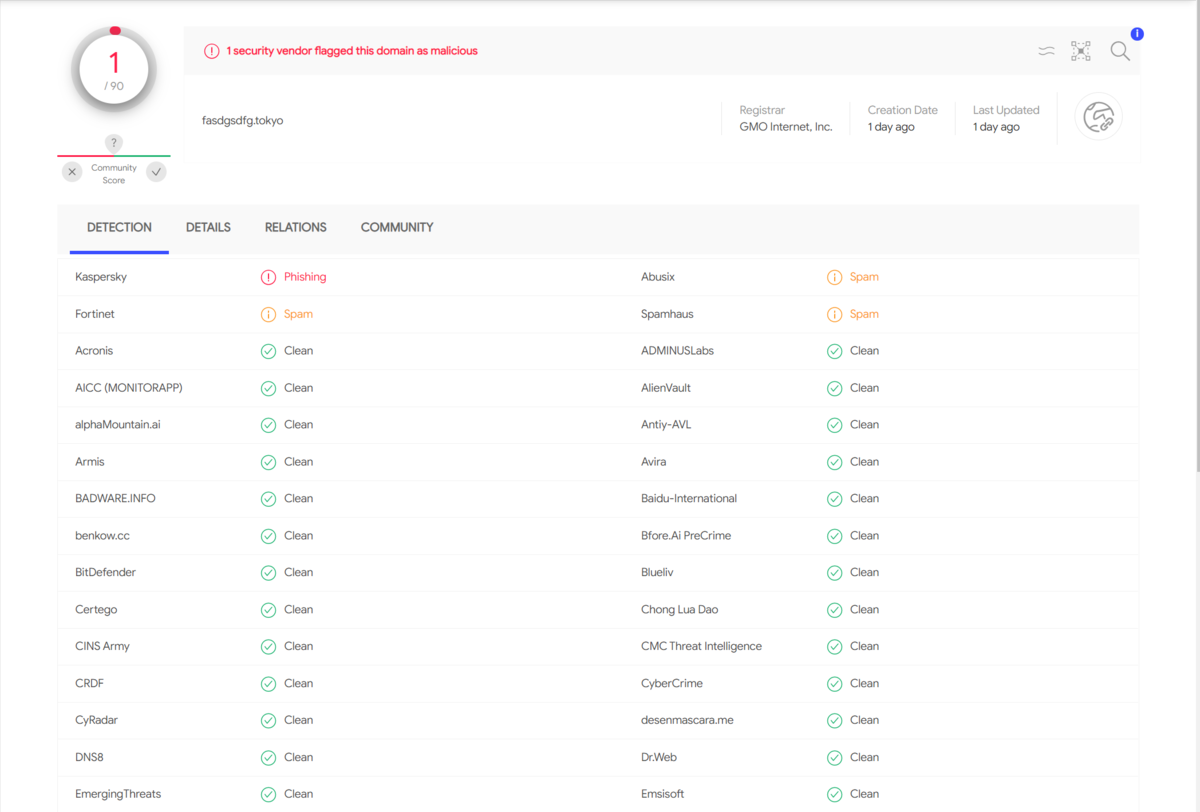Click the blue info notification badge
Image resolution: width=1200 pixels, height=812 pixels.
coord(1137,34)
